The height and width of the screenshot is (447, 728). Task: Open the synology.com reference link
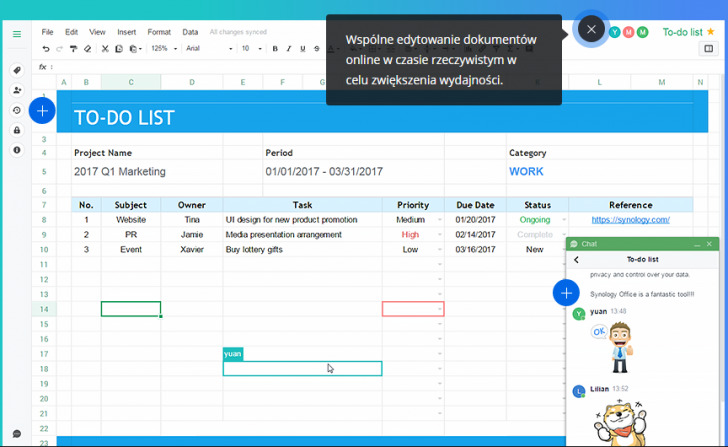tap(630, 220)
